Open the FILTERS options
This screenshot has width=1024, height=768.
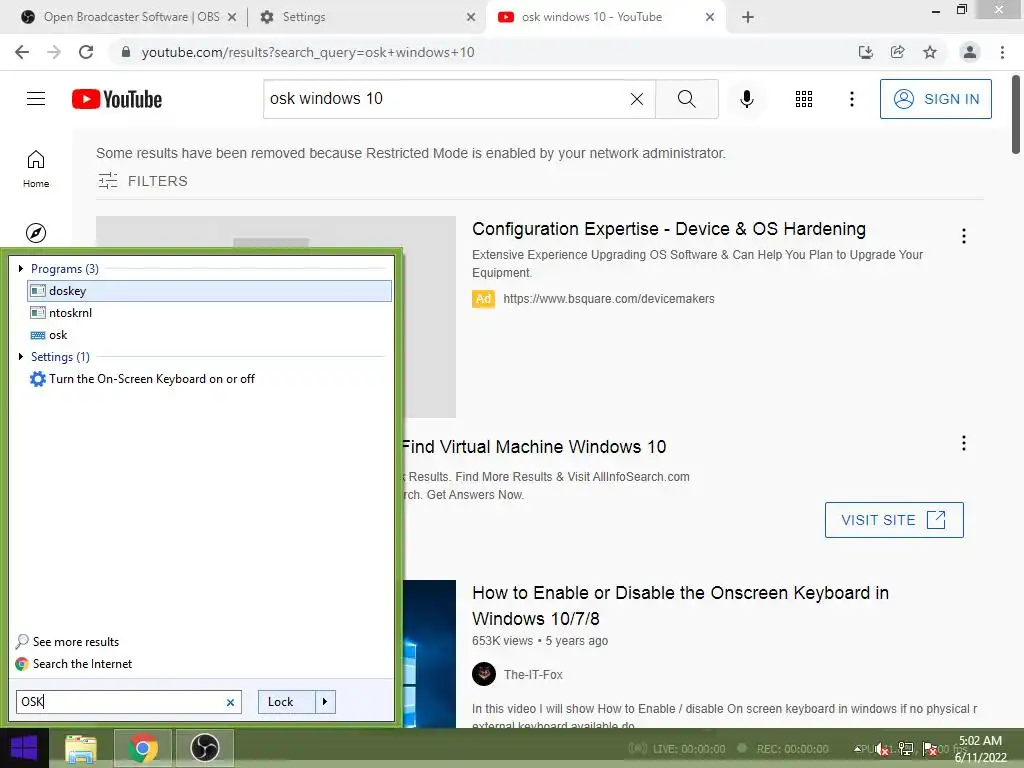(143, 181)
